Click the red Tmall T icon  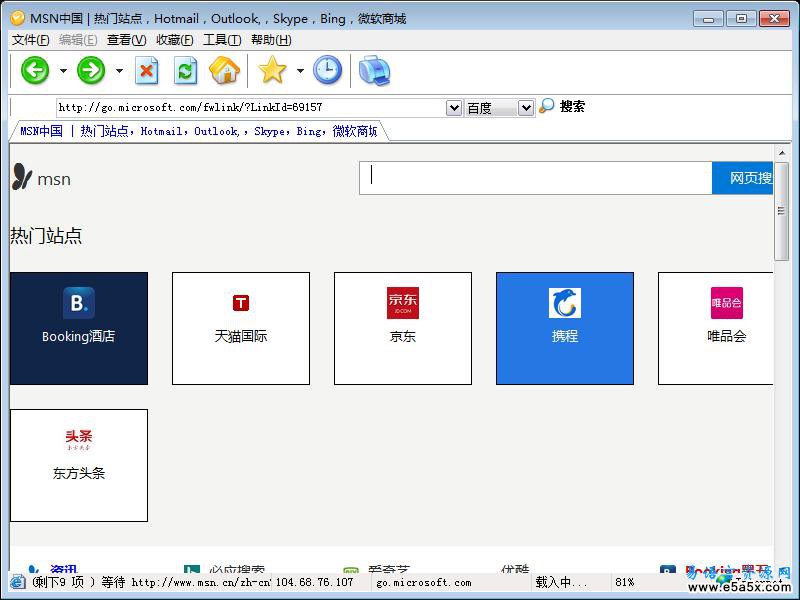coord(241,303)
